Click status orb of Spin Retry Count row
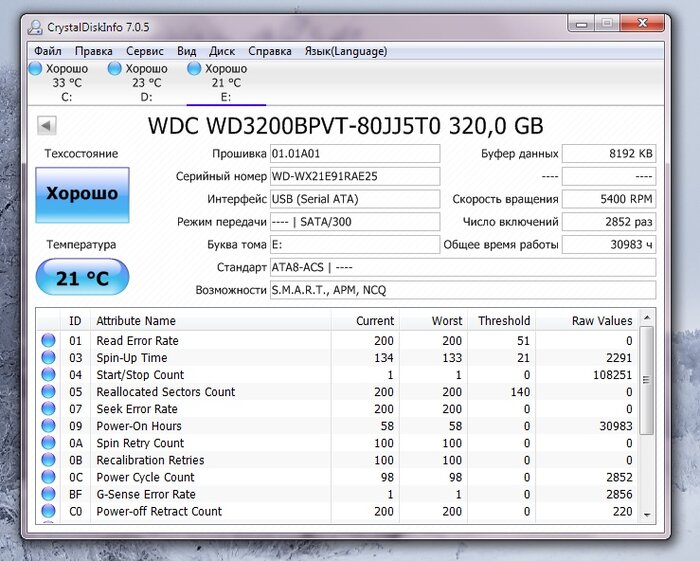This screenshot has width=700, height=561. (x=48, y=443)
